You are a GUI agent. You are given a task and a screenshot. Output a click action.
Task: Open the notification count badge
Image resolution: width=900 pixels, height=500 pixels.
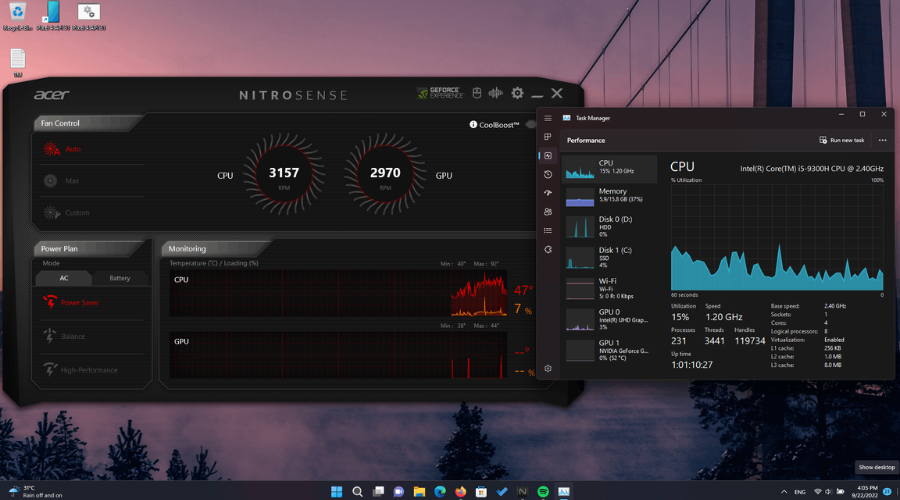click(x=887, y=491)
